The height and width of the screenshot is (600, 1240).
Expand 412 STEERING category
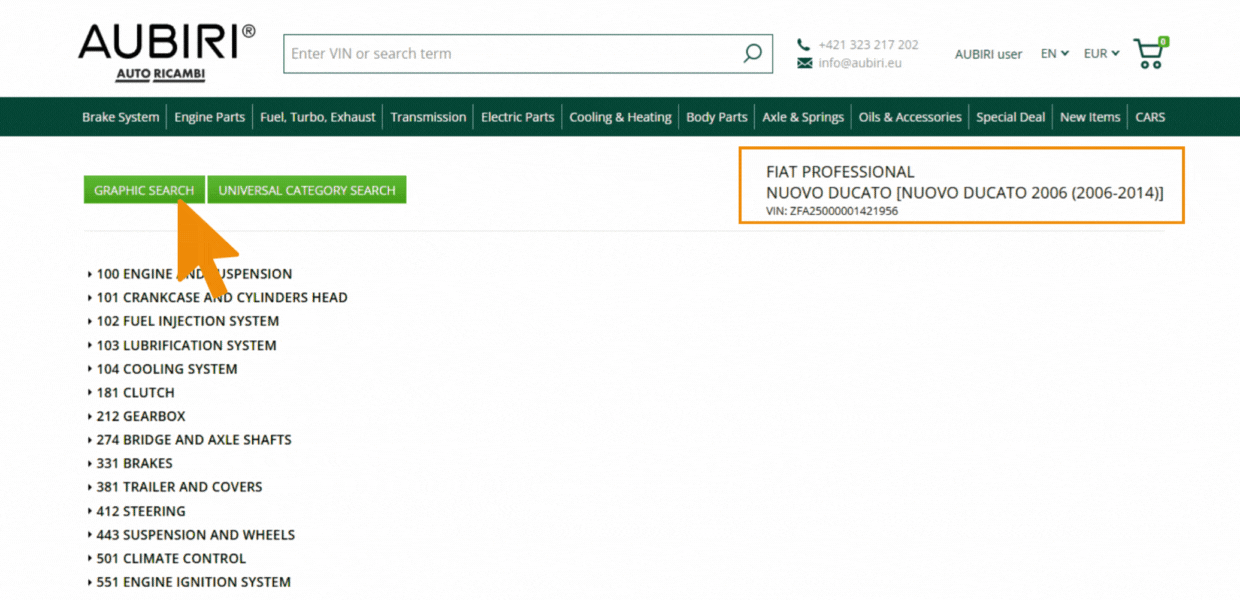tap(136, 511)
